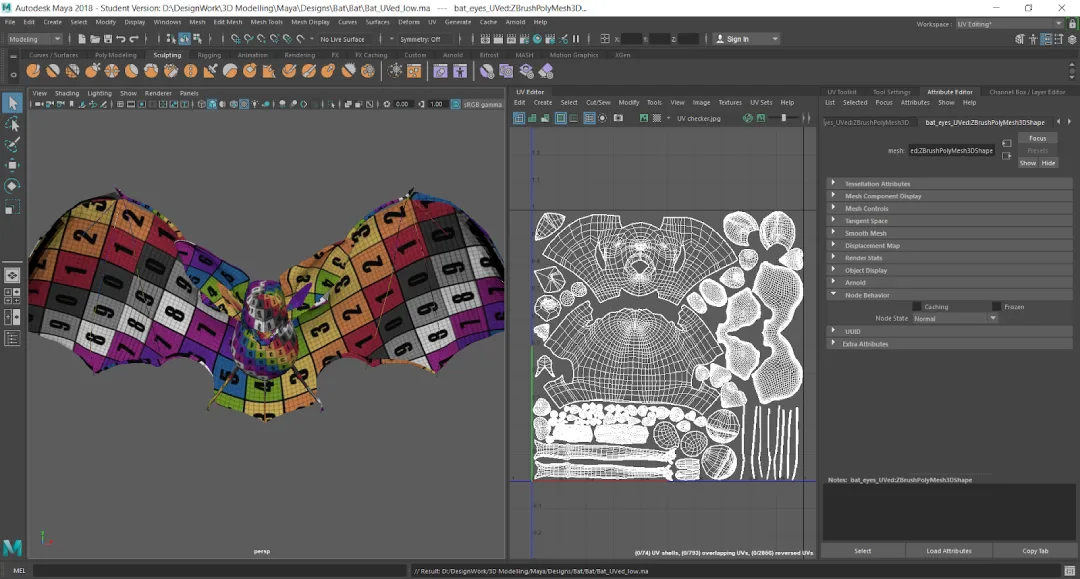This screenshot has width=1080, height=579.
Task: Toggle the Caching checkbox
Action: [x=917, y=306]
